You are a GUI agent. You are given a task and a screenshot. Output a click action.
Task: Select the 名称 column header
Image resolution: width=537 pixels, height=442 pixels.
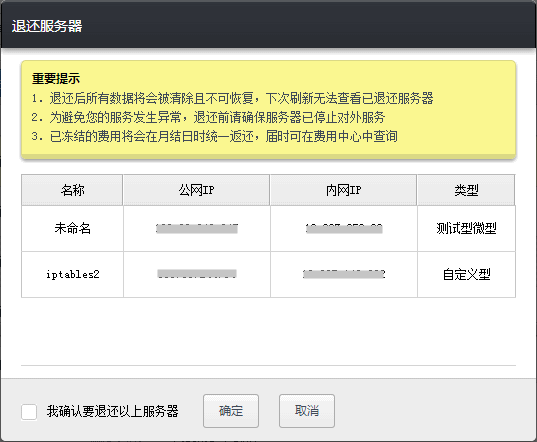click(72, 190)
